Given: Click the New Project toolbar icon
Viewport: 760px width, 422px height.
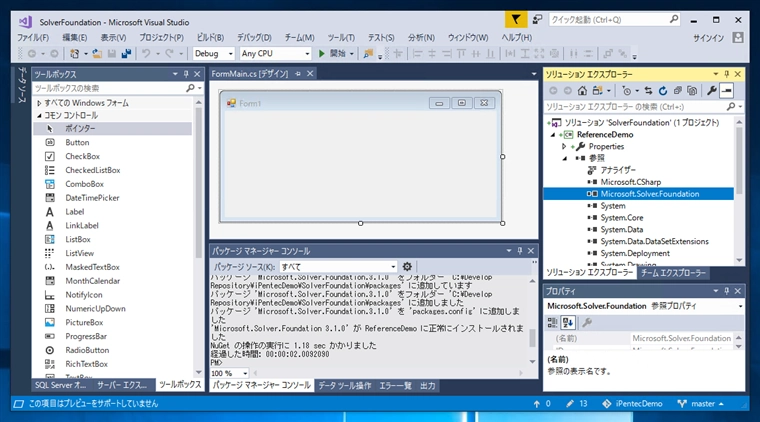Looking at the screenshot, I should [x=74, y=53].
